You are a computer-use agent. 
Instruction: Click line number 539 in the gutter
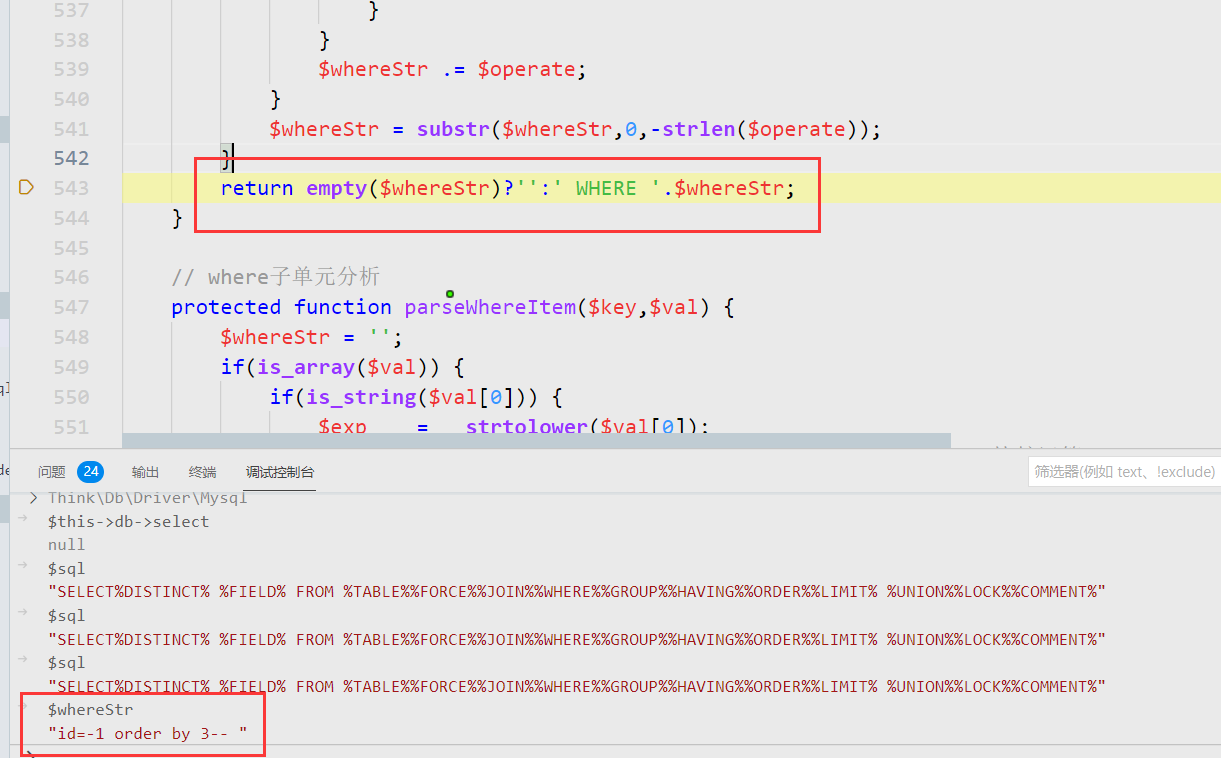click(70, 69)
